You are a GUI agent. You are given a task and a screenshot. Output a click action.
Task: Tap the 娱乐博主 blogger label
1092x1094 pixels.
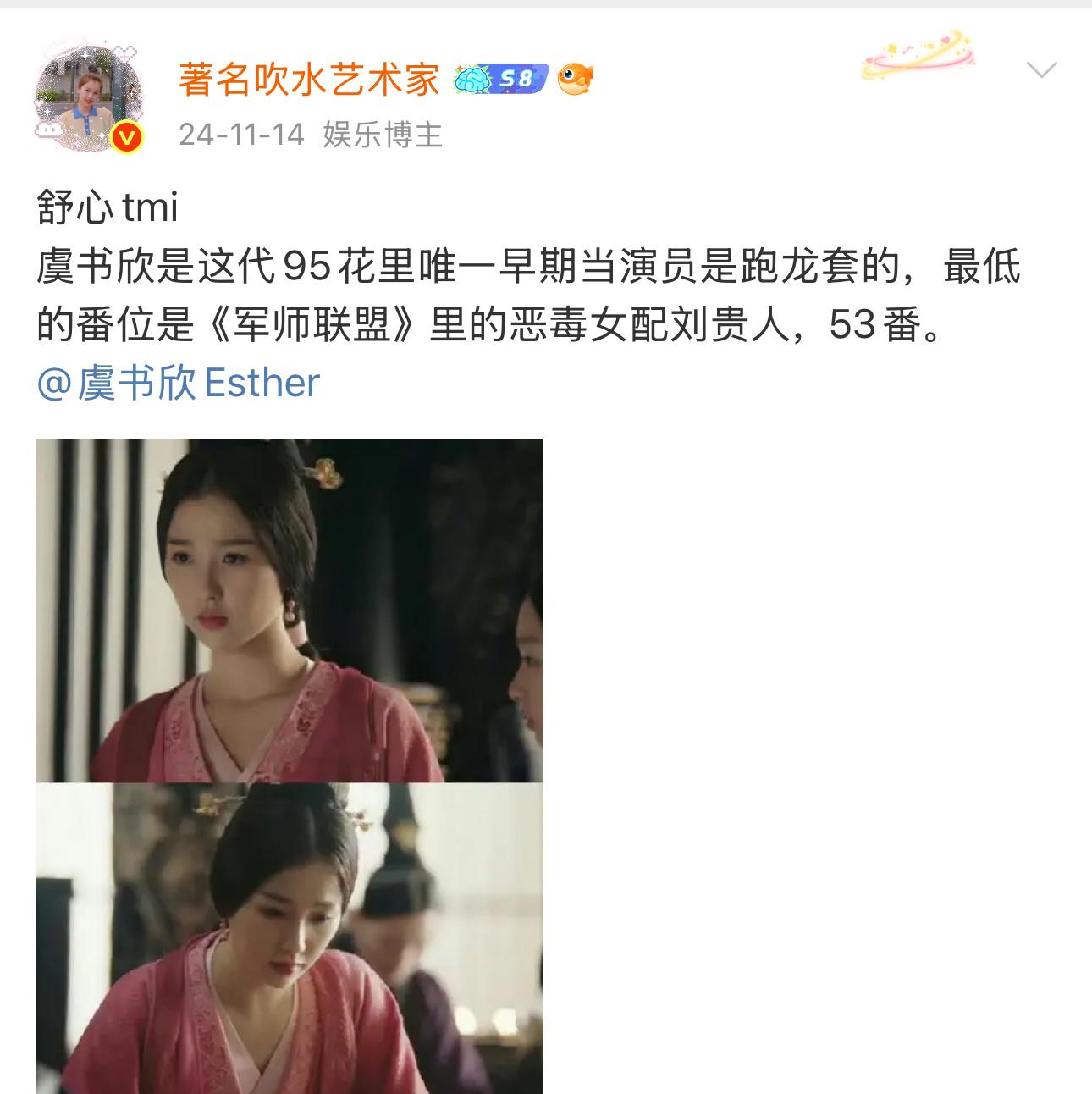(x=383, y=135)
